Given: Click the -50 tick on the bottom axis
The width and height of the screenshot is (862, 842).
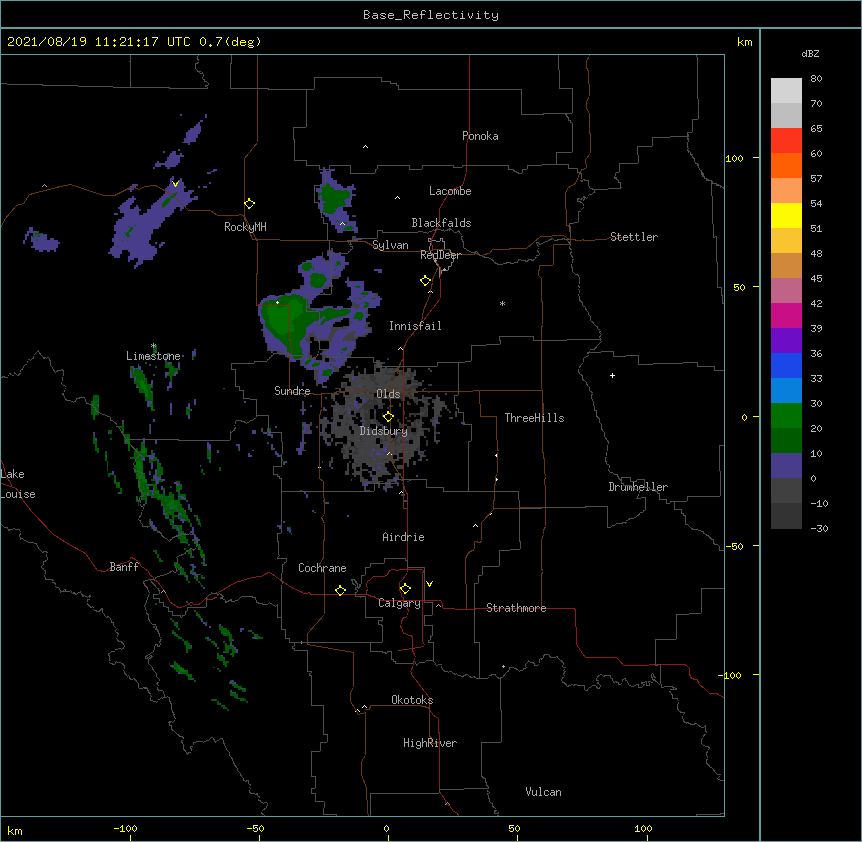Looking at the screenshot, I should point(256,828).
